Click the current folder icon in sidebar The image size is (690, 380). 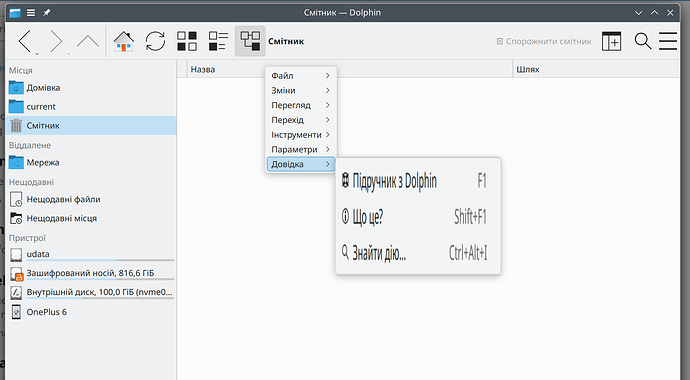(x=16, y=106)
